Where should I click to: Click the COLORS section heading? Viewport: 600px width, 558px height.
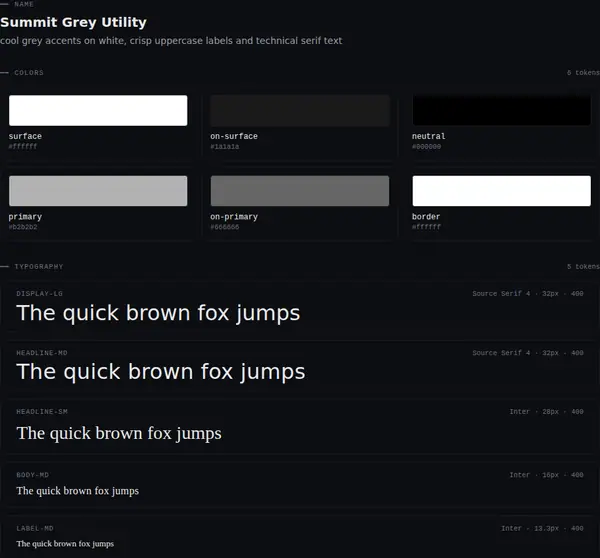click(x=29, y=72)
